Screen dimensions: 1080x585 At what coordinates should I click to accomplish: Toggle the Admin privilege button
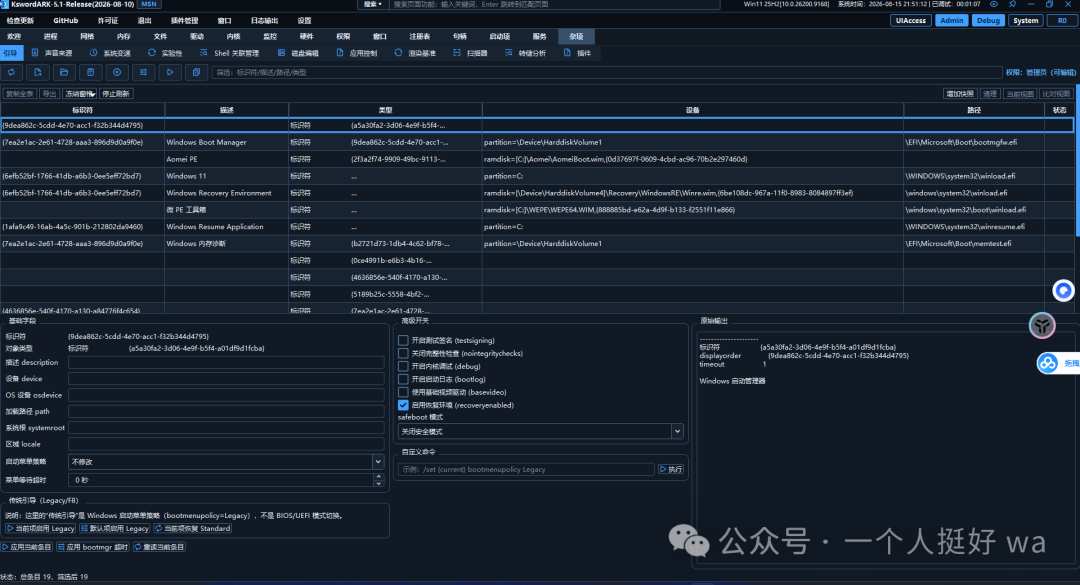951,21
